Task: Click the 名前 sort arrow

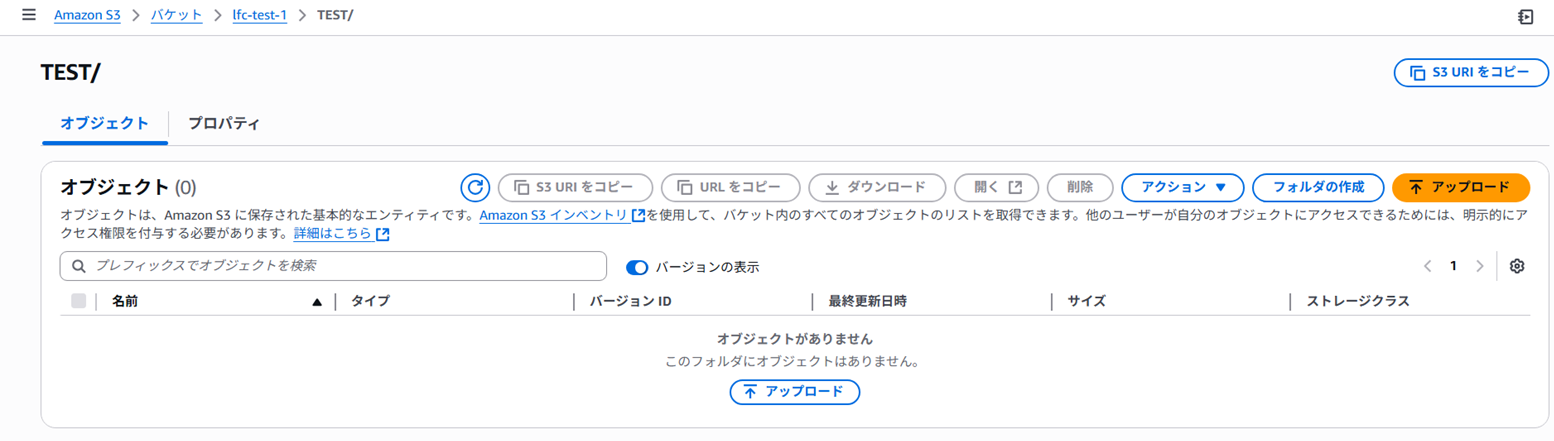Action: point(317,301)
